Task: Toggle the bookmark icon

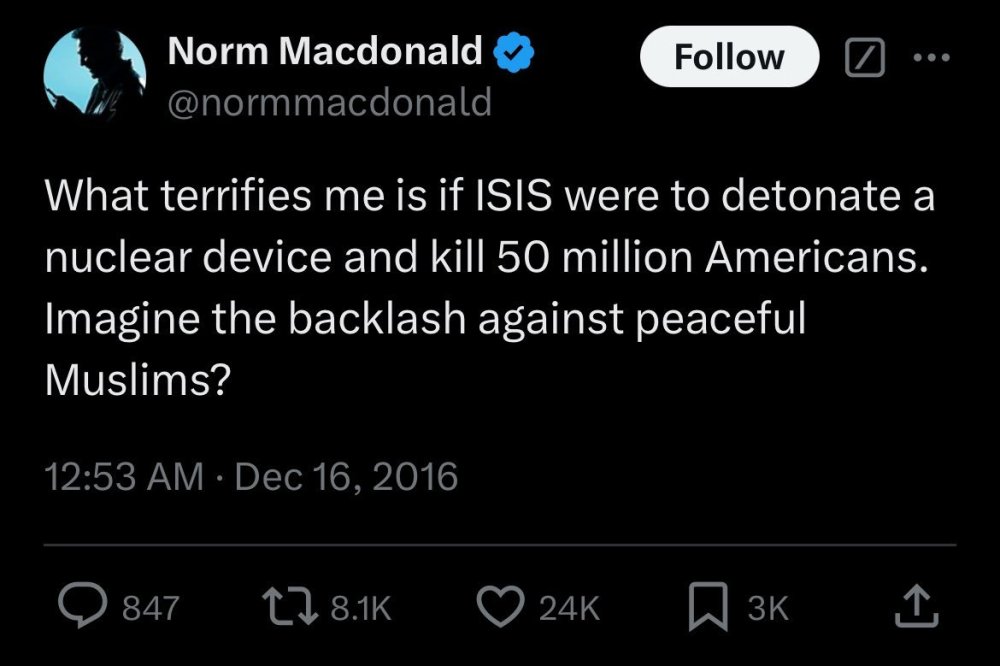Action: click(x=708, y=606)
